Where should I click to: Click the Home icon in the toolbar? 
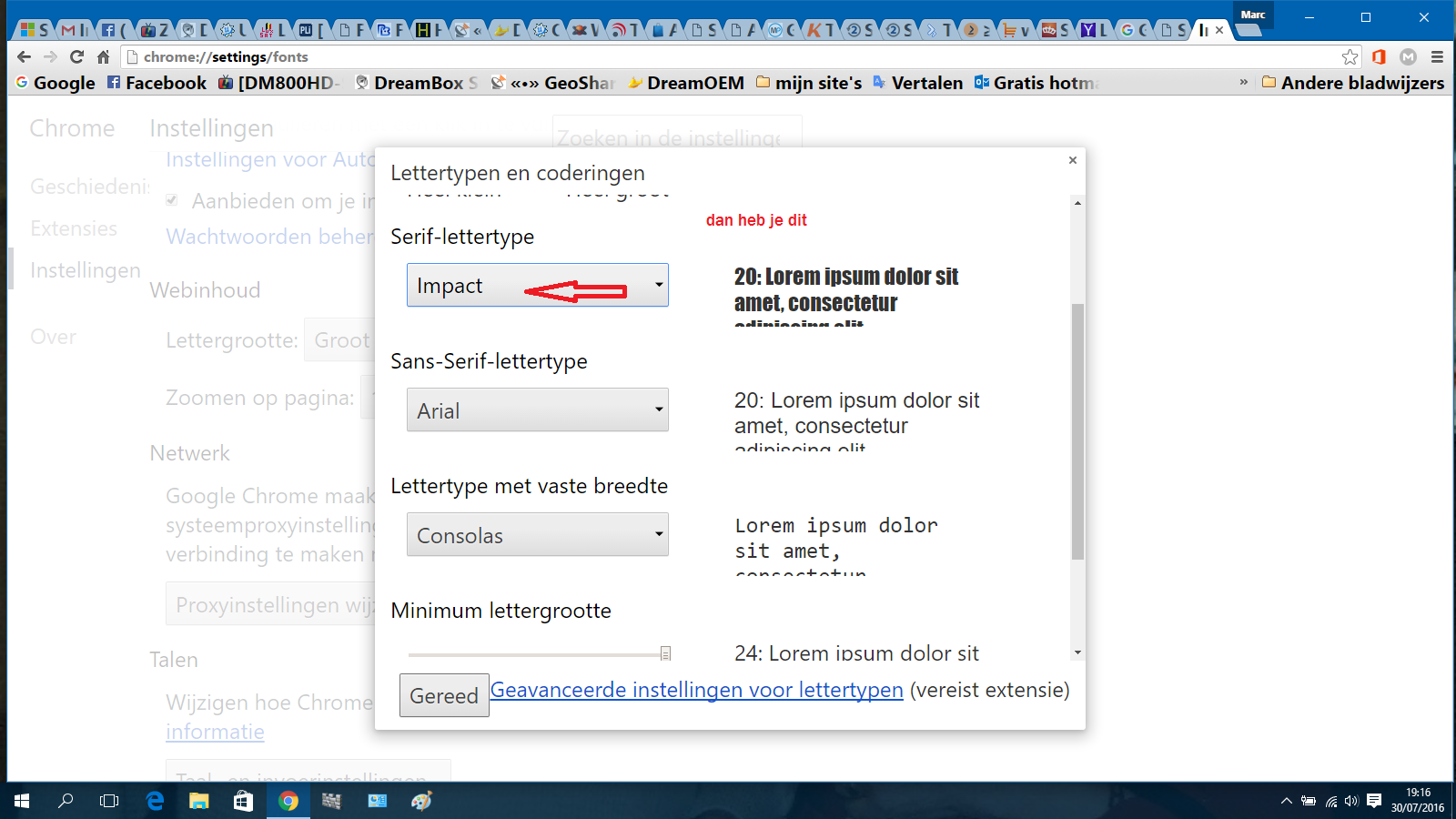(103, 56)
